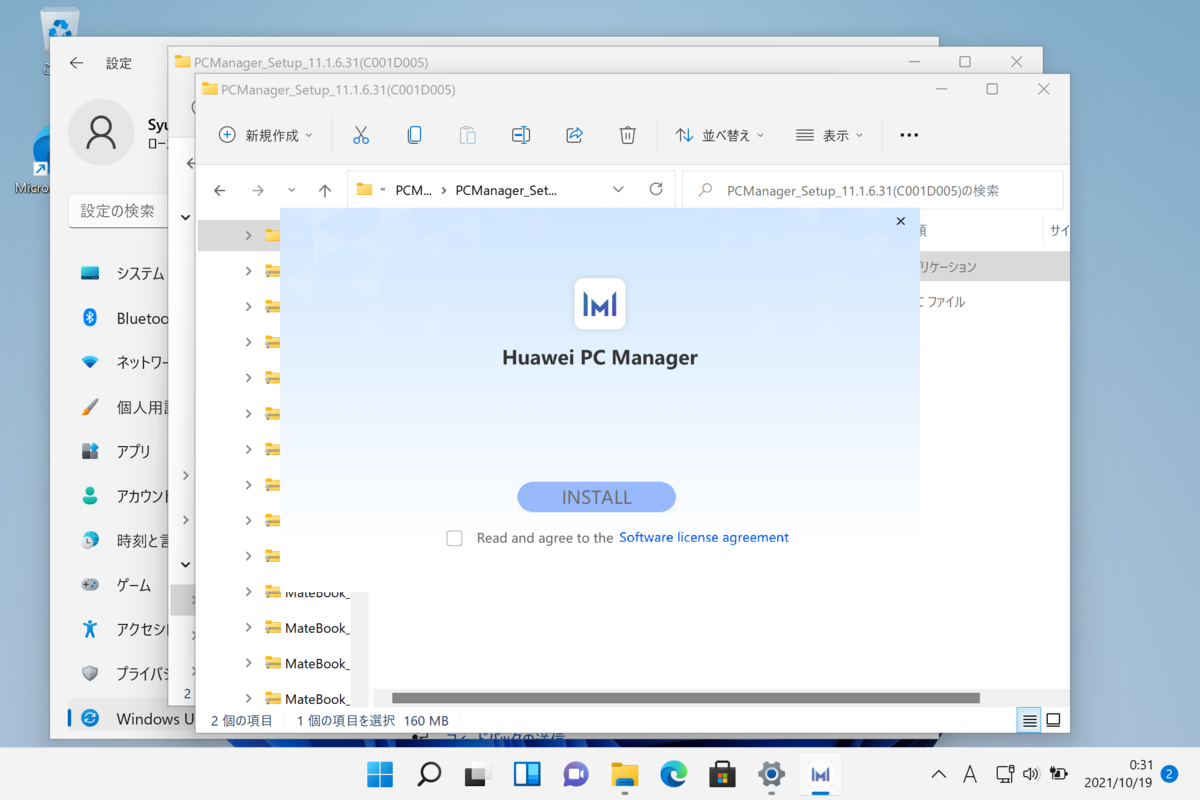Open Task View on taskbar
Image resolution: width=1200 pixels, height=800 pixels.
pyautogui.click(x=478, y=774)
